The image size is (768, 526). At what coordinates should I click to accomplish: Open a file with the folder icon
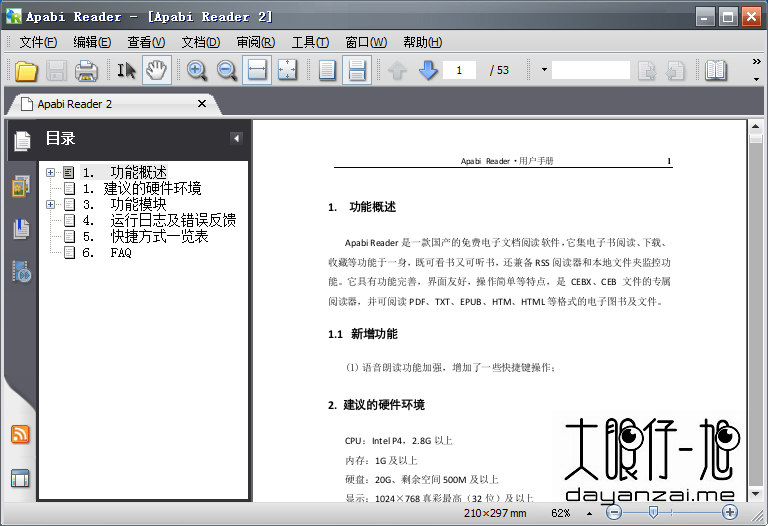(26, 71)
